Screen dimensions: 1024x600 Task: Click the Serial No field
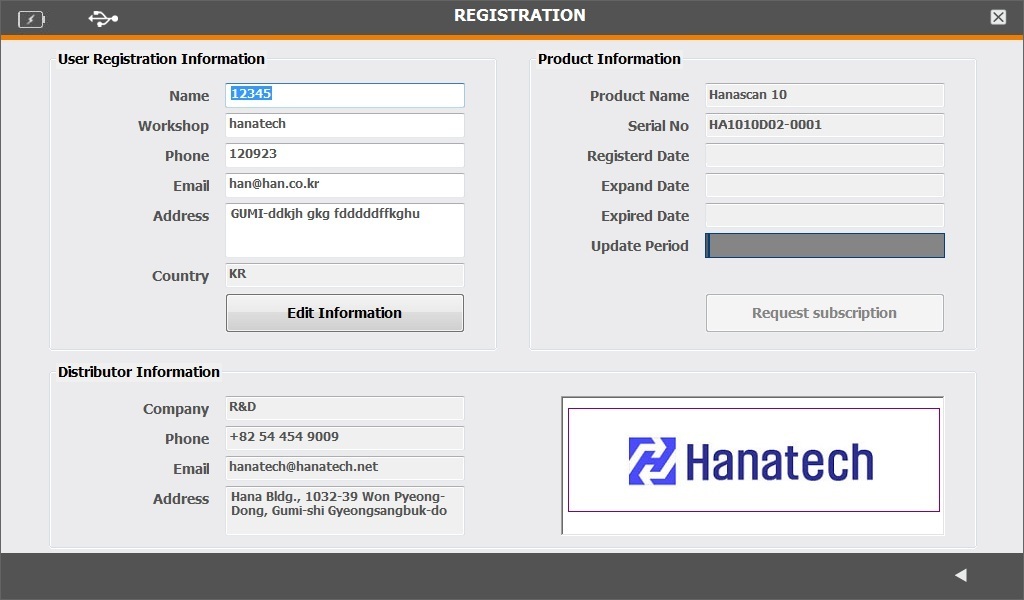tap(824, 126)
